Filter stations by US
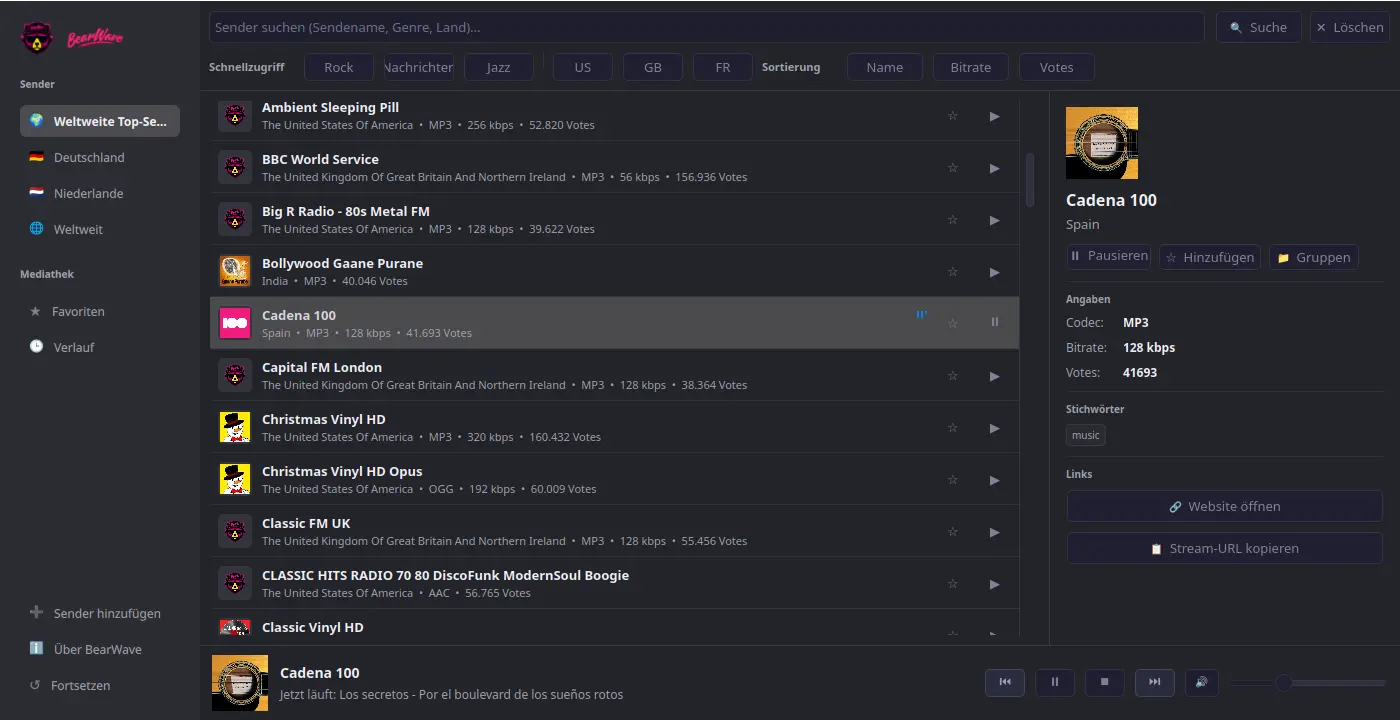 583,67
